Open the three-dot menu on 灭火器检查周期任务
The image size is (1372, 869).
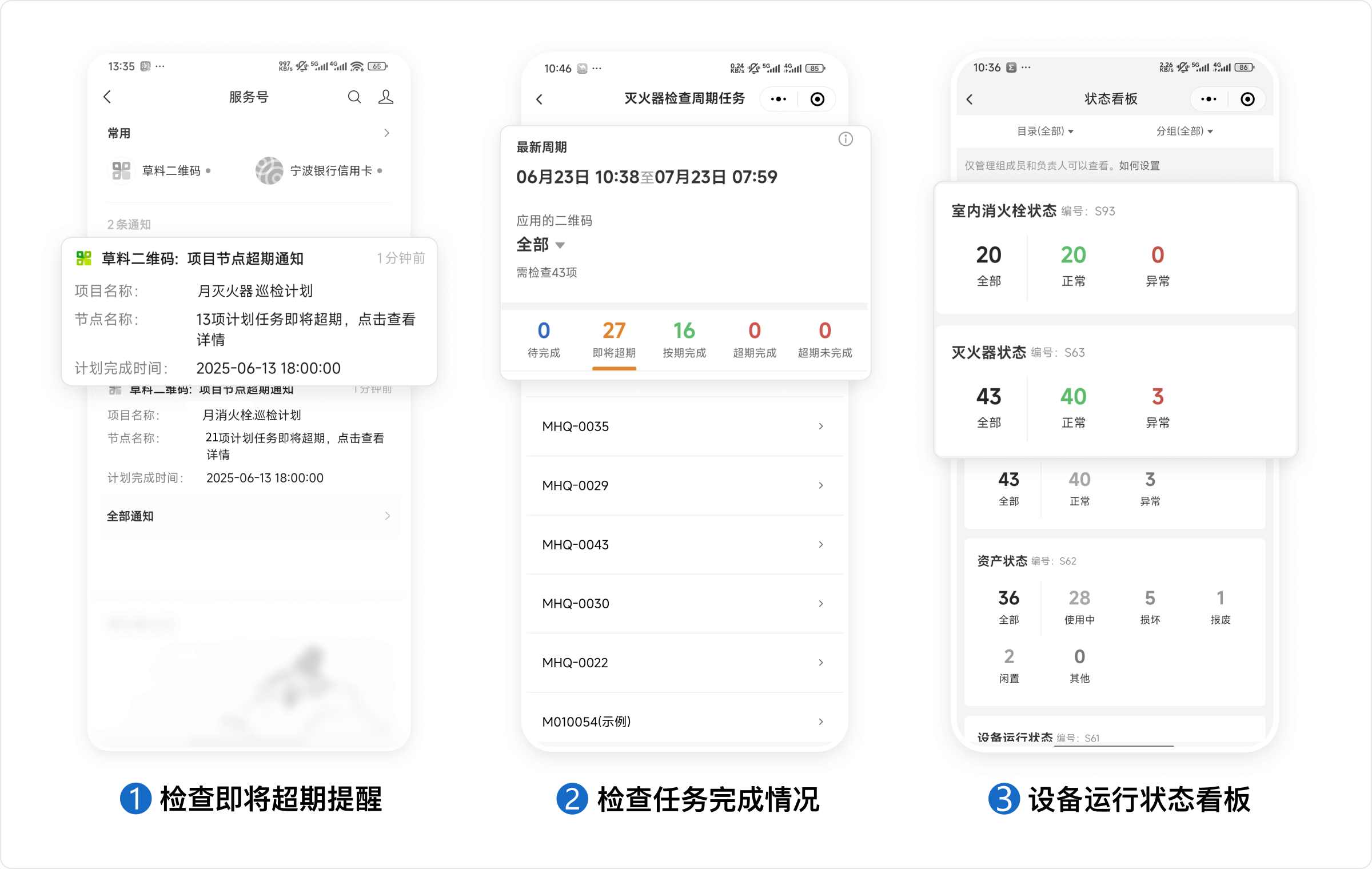click(778, 99)
